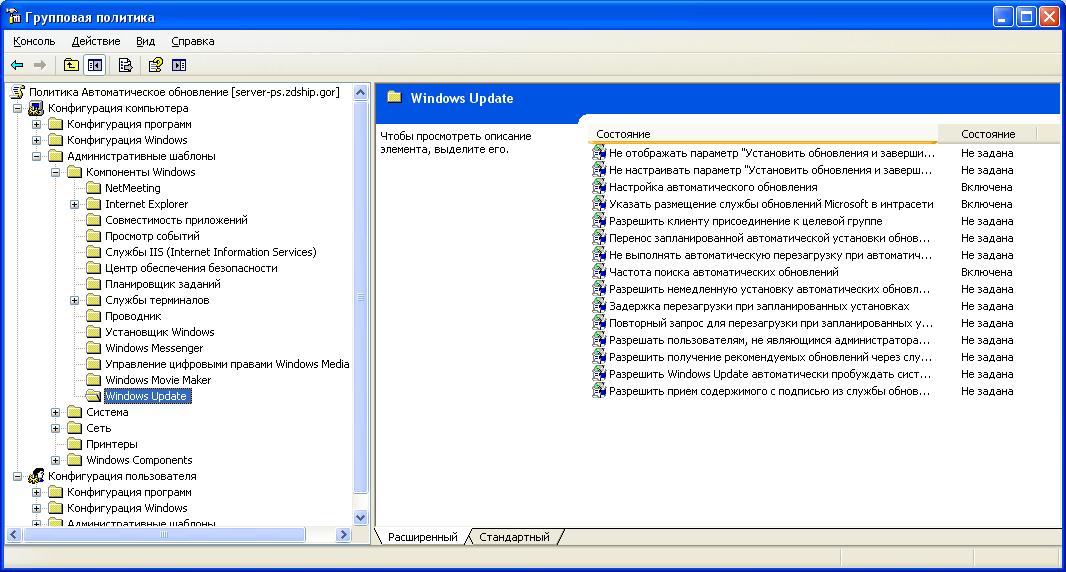Select Управление цифровыми правами Windows Media
The image size is (1066, 572).
(227, 364)
